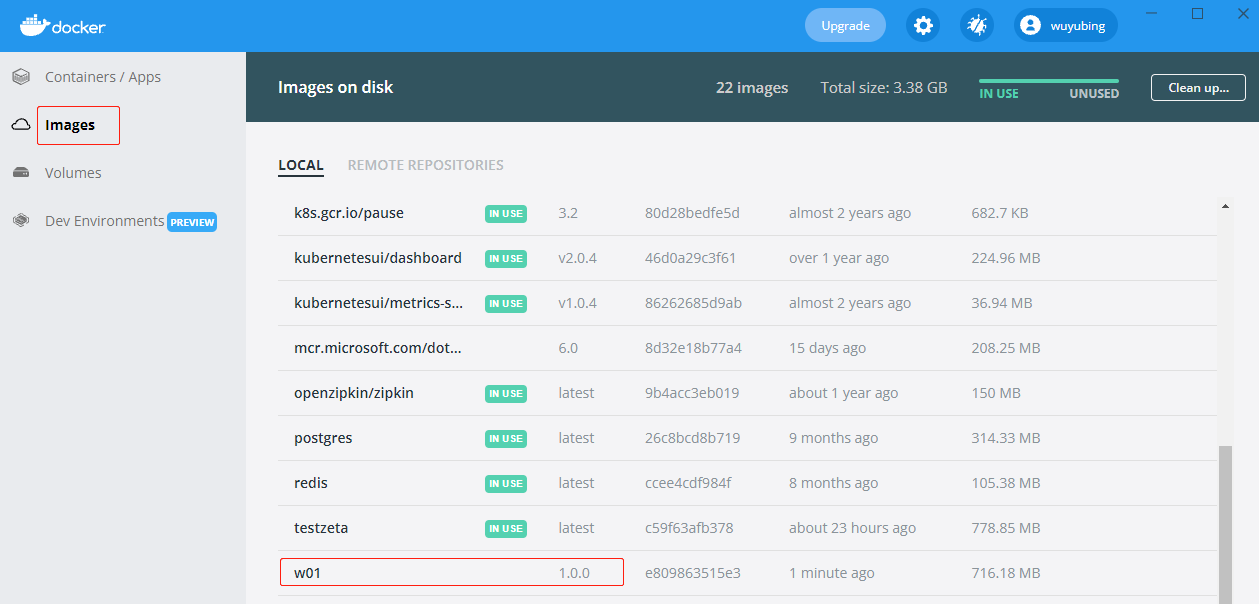Select the openzipkin/zipkin image
1259x604 pixels.
point(748,393)
